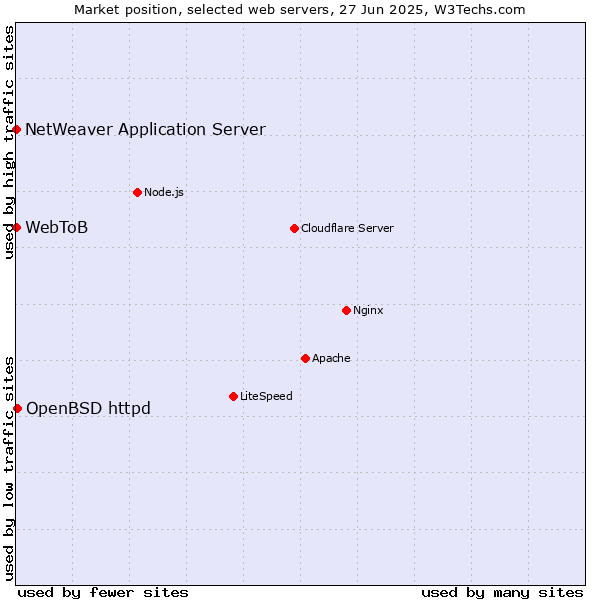Click the OpenBSD httpd red data point
Viewport: 600px width, 600px height.
pyautogui.click(x=17, y=408)
